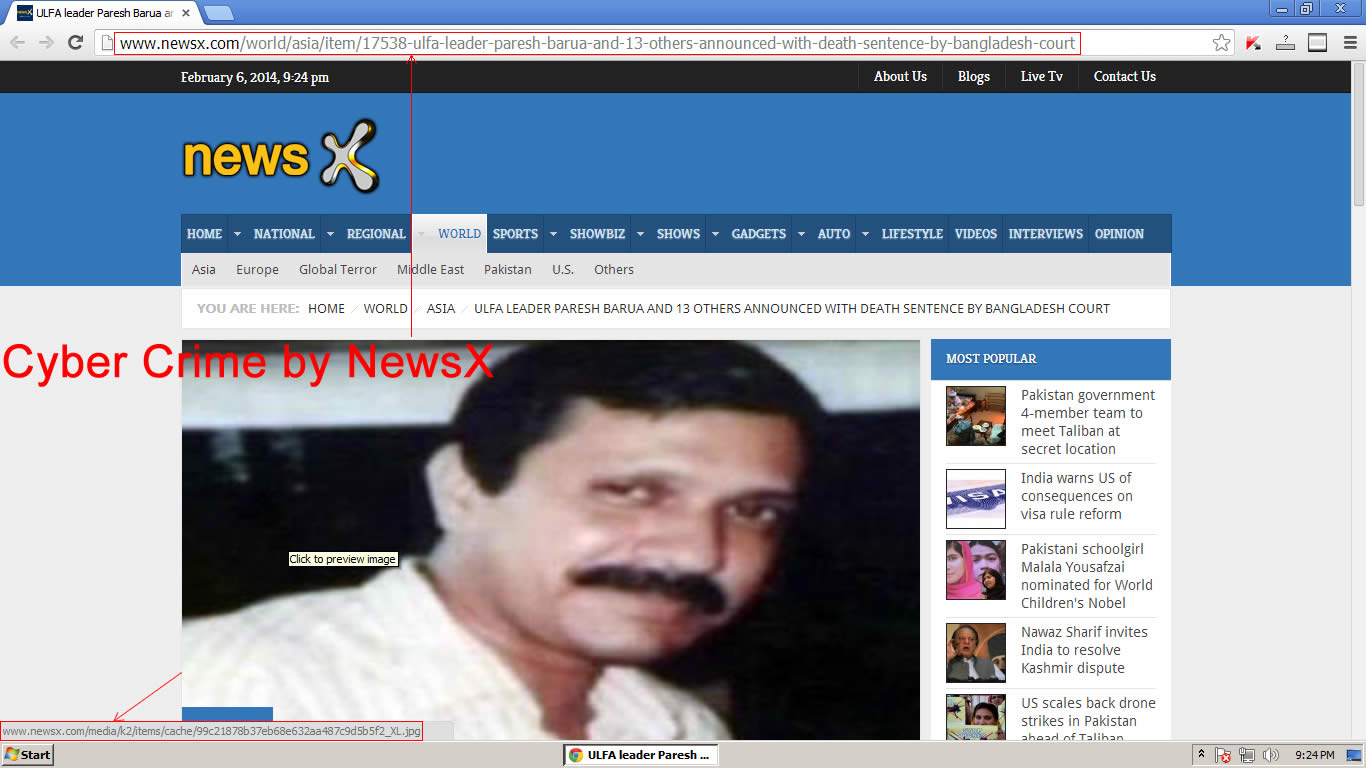Switch to the Pakistan submenu tab
Screen dimensions: 1366x768
[508, 269]
